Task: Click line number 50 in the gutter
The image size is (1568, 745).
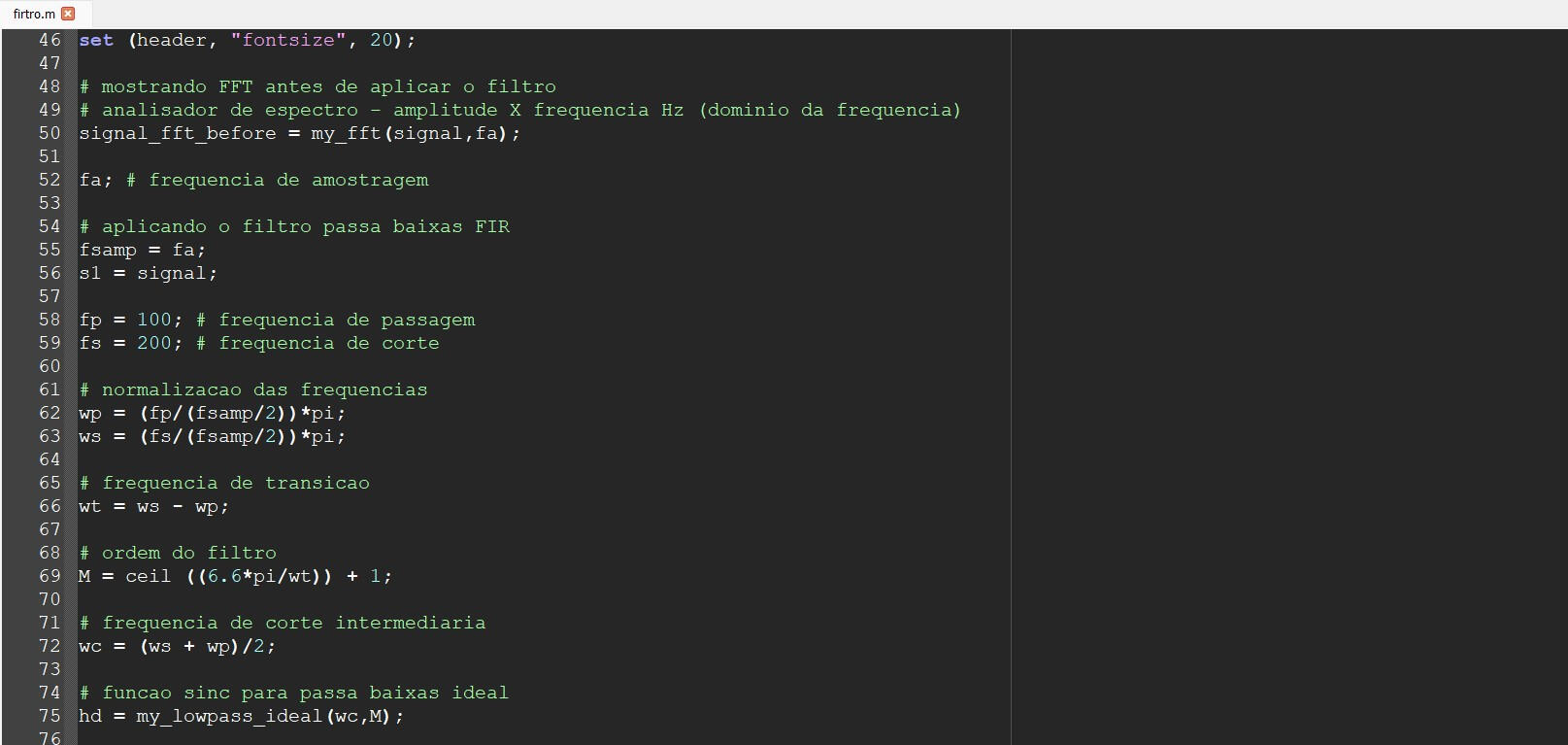Action: click(50, 133)
